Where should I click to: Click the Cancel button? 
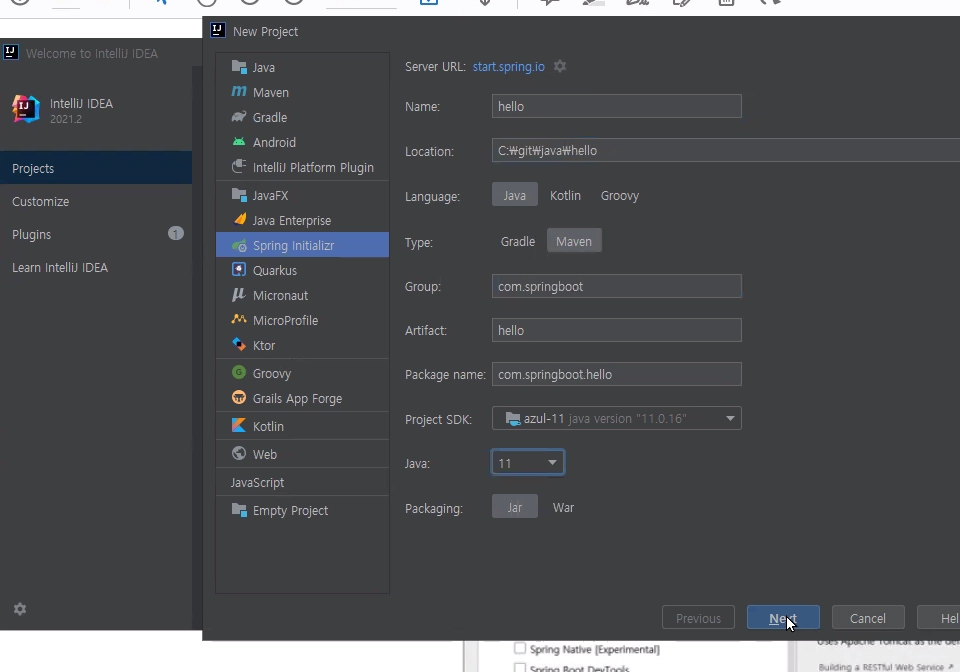pos(868,618)
